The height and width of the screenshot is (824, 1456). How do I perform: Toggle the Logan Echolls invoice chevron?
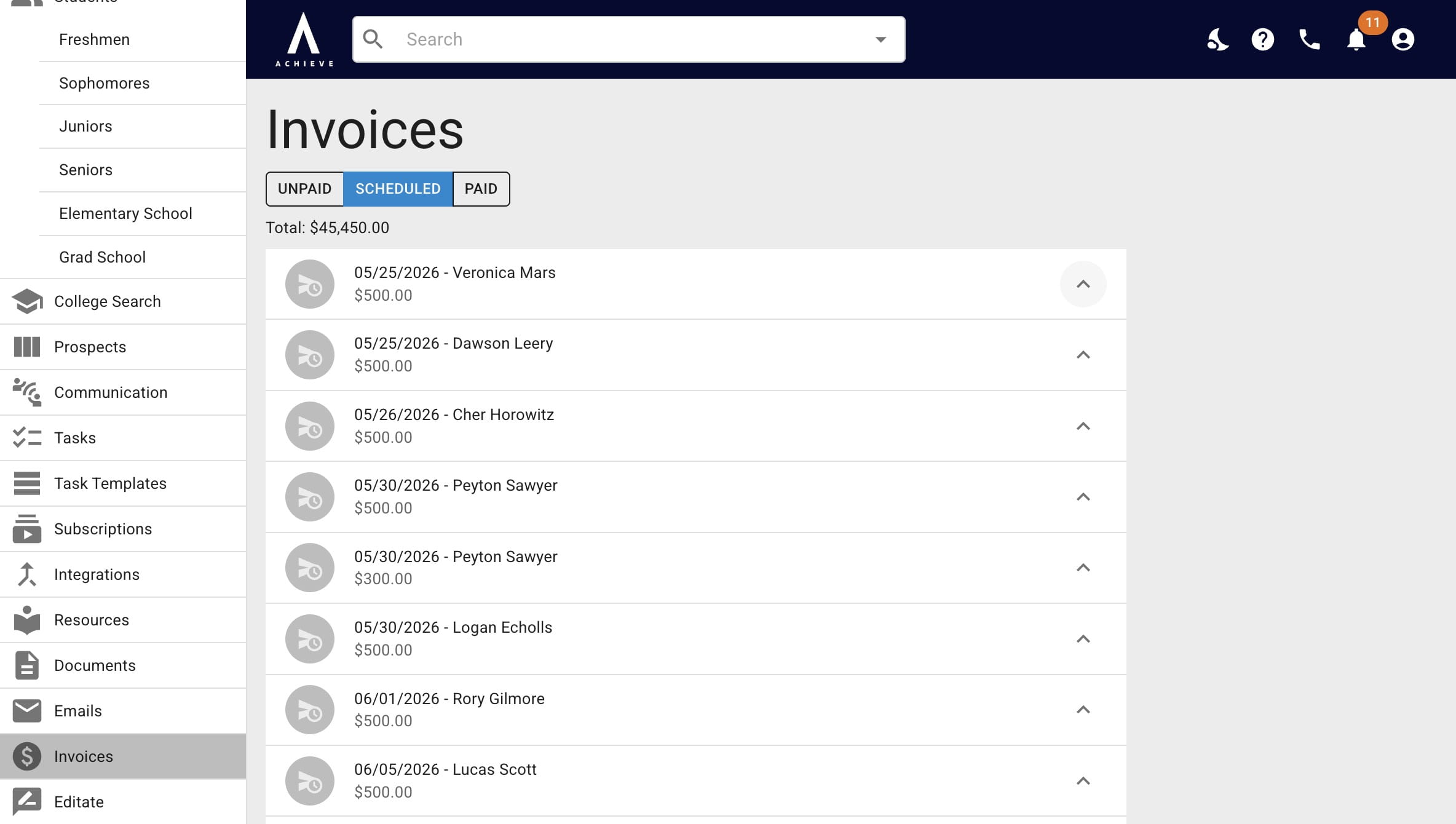(x=1083, y=639)
